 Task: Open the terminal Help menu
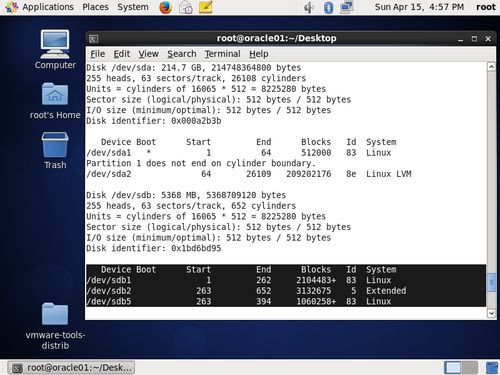pyautogui.click(x=259, y=54)
